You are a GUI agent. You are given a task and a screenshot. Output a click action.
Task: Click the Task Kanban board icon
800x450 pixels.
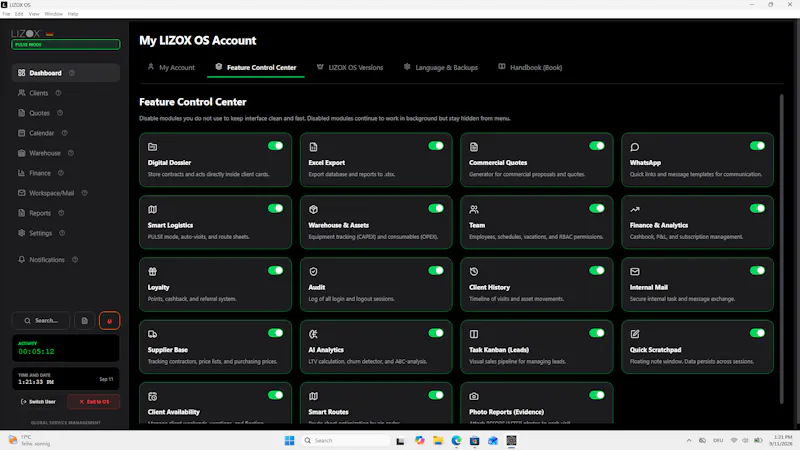point(474,334)
